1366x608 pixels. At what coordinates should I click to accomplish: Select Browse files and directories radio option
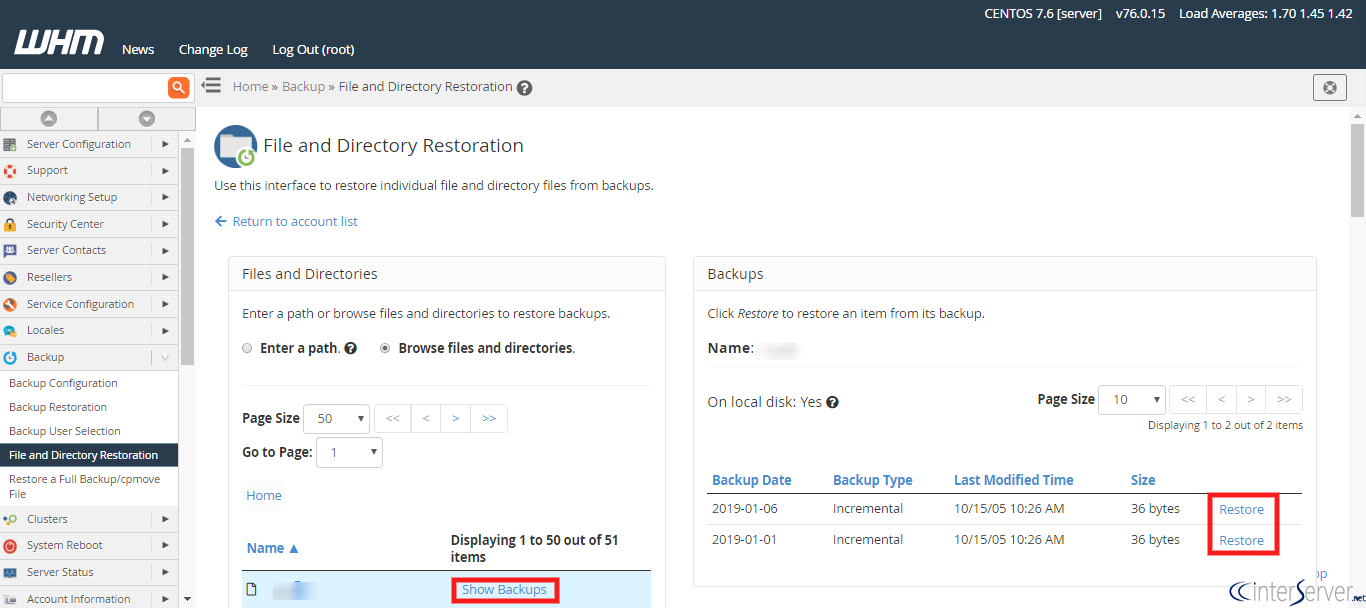pos(385,349)
